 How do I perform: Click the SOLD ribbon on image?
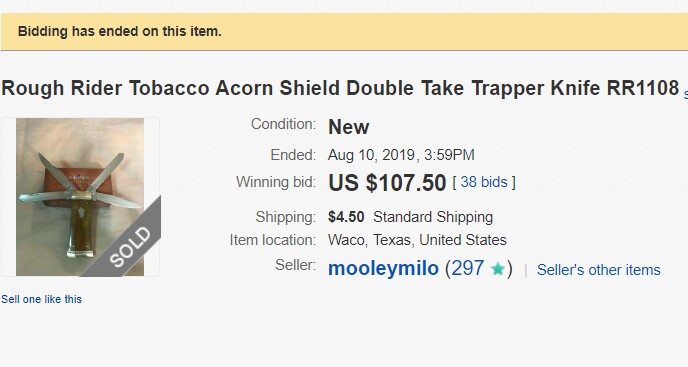129,247
